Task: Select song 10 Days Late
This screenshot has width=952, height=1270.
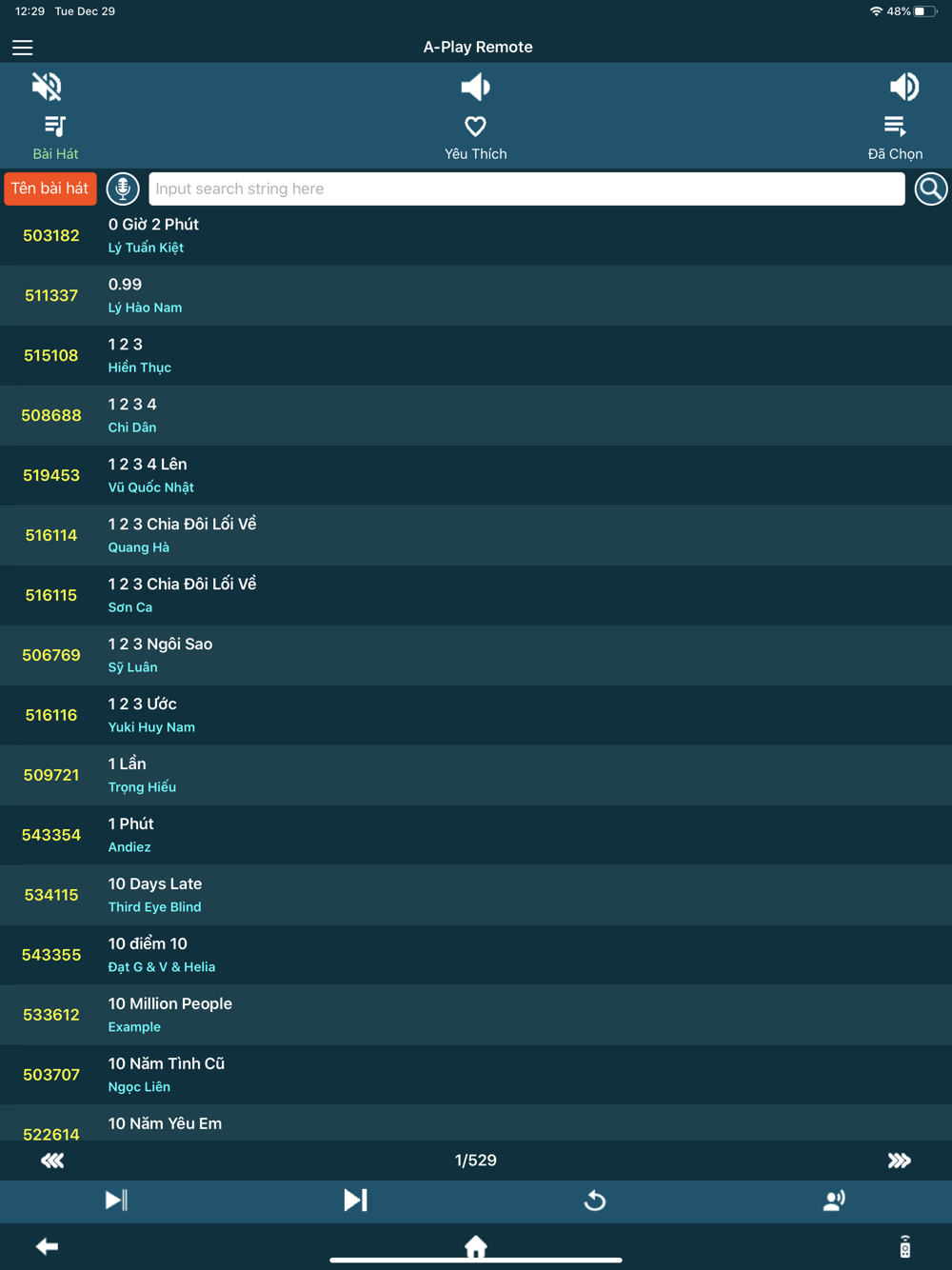Action: coord(476,895)
